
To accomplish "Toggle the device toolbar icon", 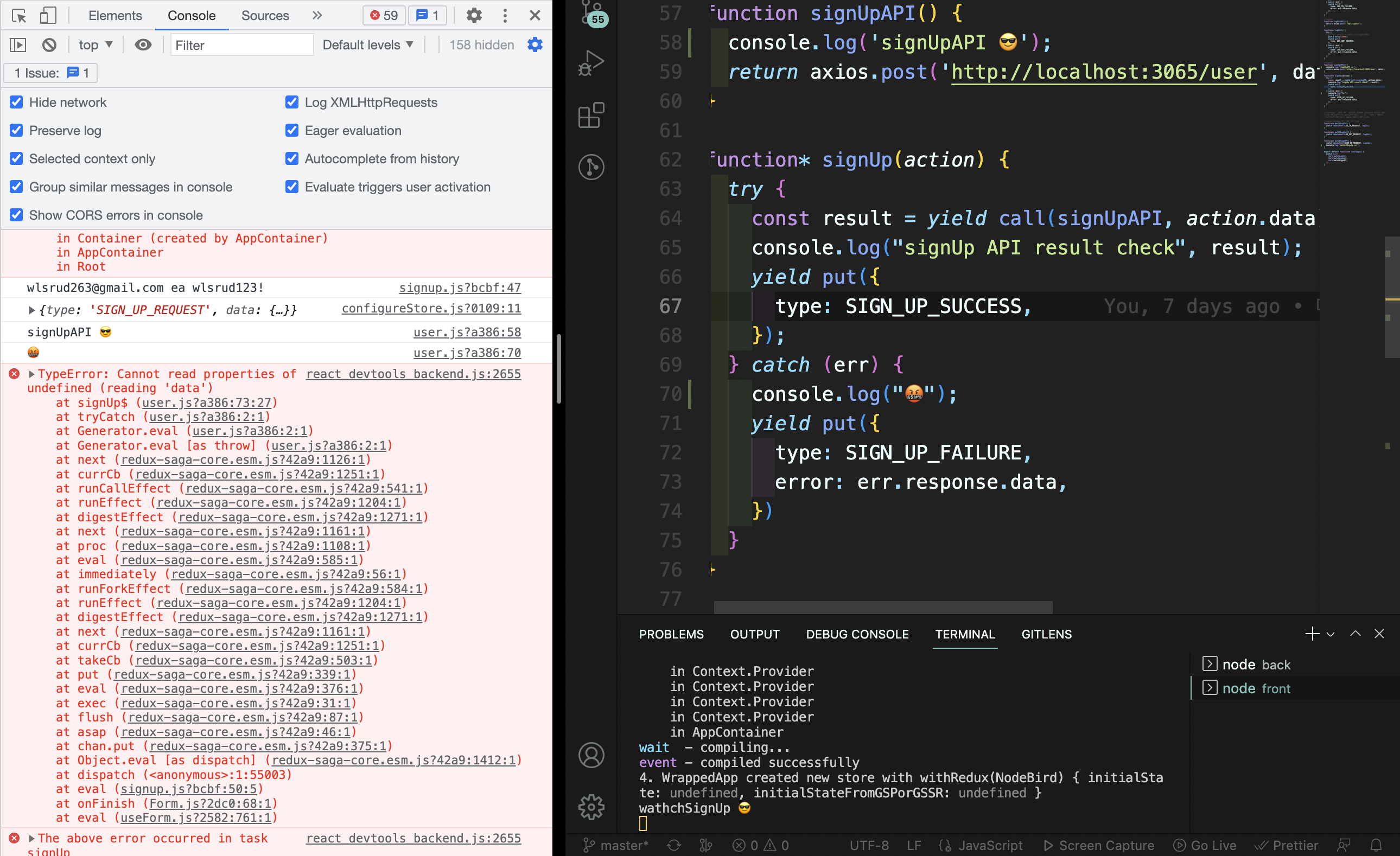I will click(48, 15).
